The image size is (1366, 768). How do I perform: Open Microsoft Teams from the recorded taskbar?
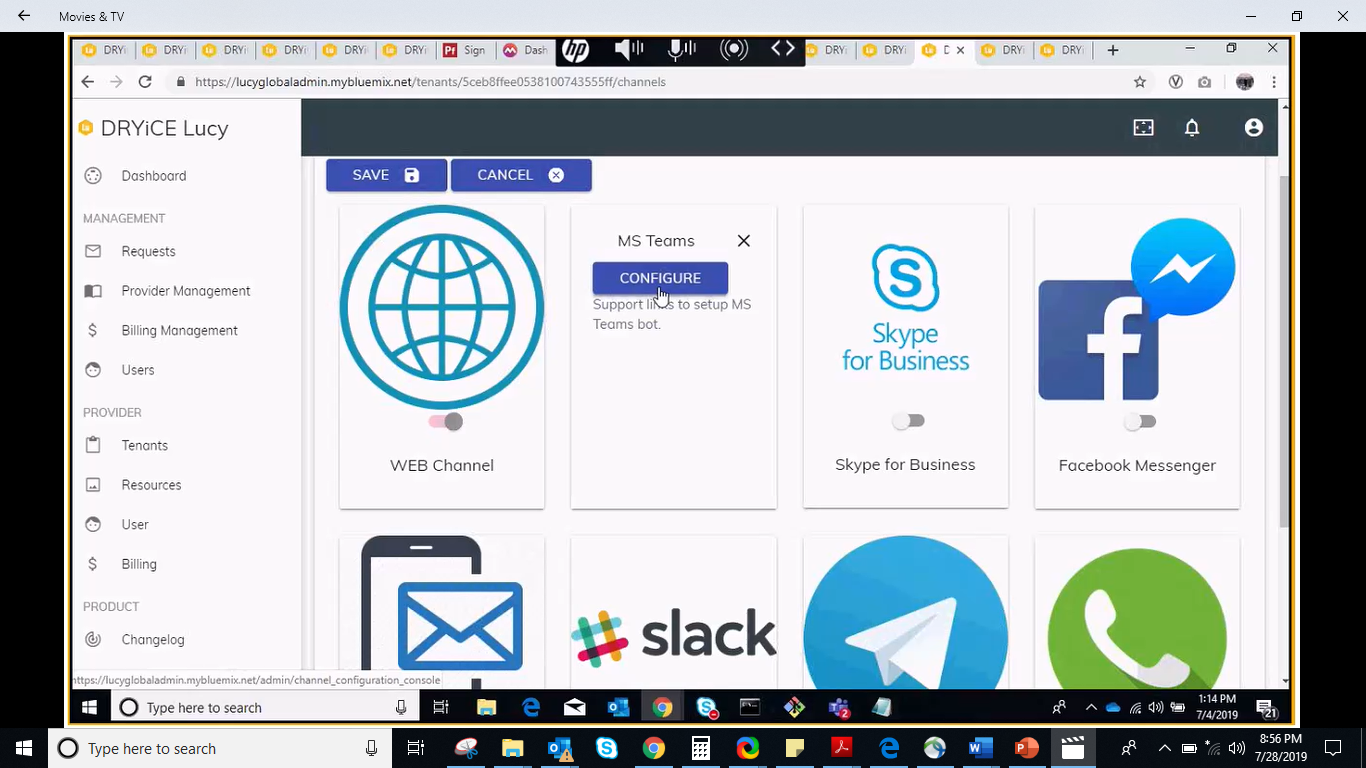838,708
